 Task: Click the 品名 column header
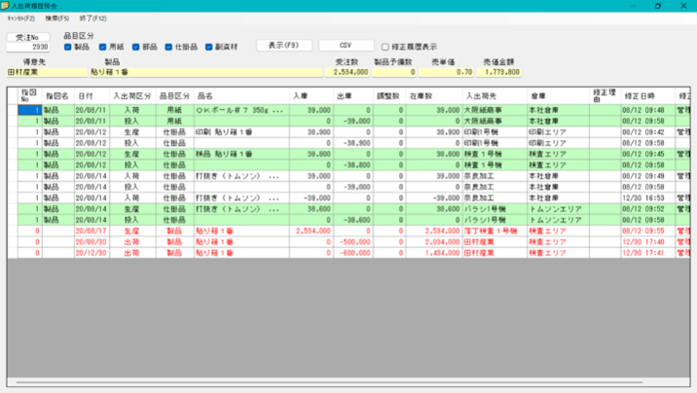point(242,96)
